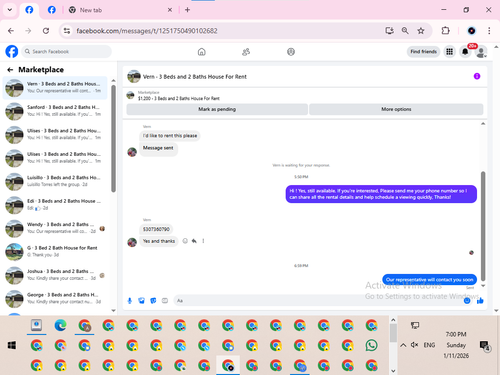Click the phone number message 5307360790
Image resolution: width=500 pixels, height=375 pixels.
(156, 229)
